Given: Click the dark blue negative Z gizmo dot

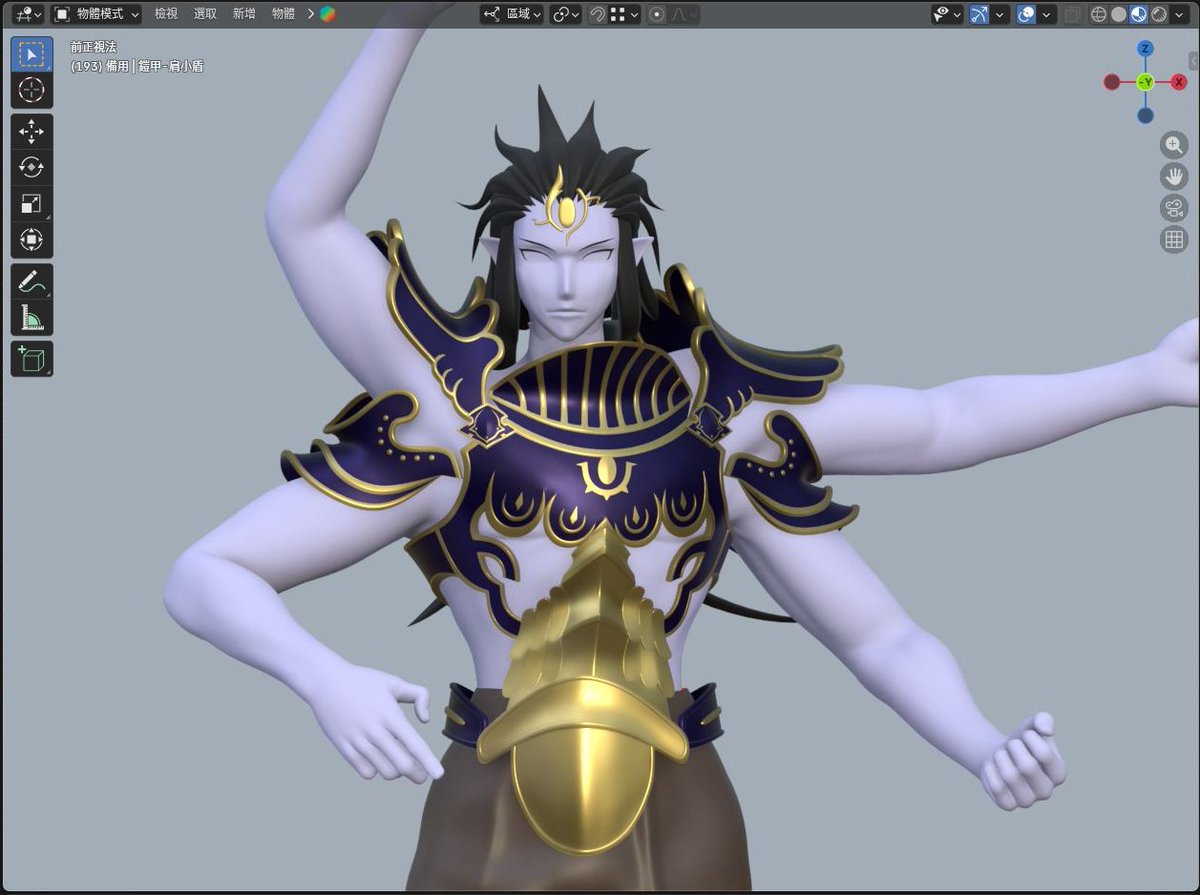Looking at the screenshot, I should click(x=1145, y=115).
